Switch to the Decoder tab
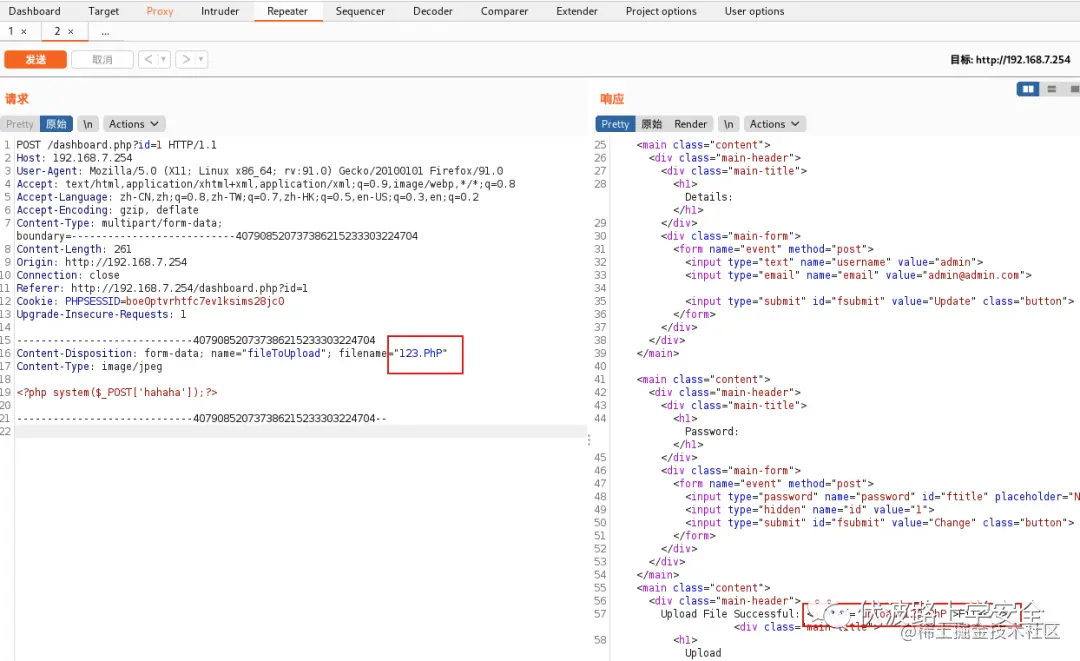The height and width of the screenshot is (661, 1080). point(433,11)
